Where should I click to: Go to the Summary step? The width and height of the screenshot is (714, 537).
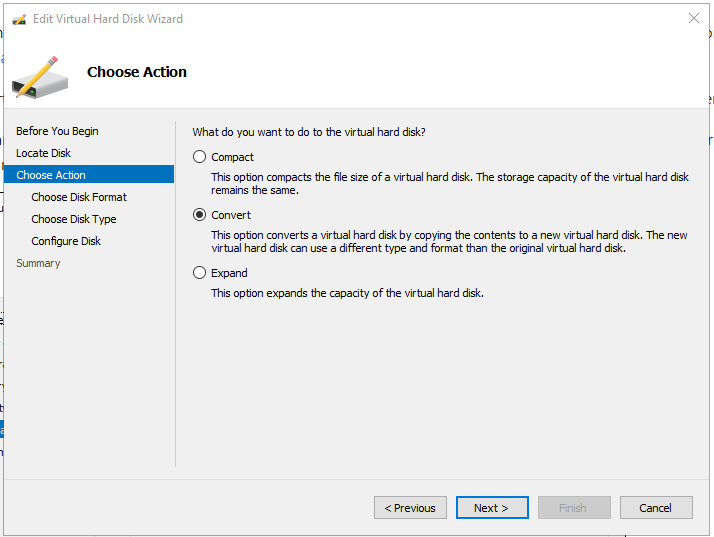tap(38, 263)
